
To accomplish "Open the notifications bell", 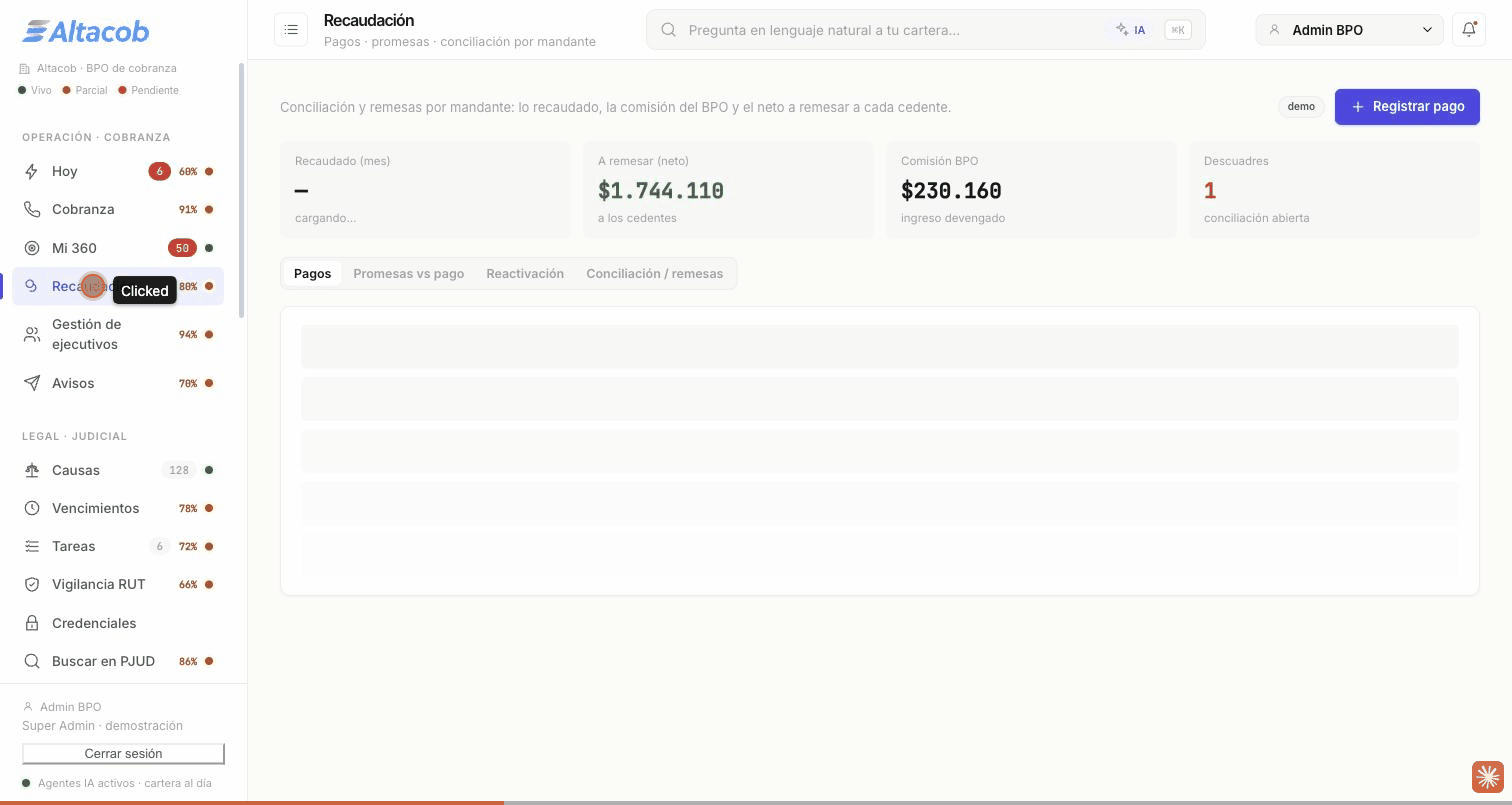I will coord(1469,30).
